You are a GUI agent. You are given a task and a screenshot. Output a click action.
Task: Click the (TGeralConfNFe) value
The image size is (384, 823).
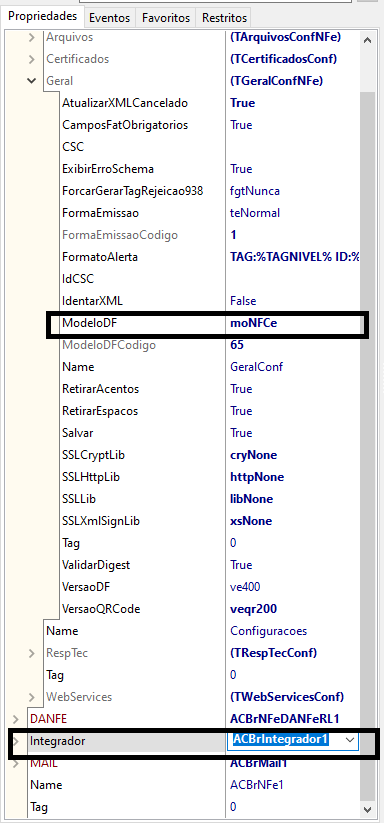click(276, 81)
